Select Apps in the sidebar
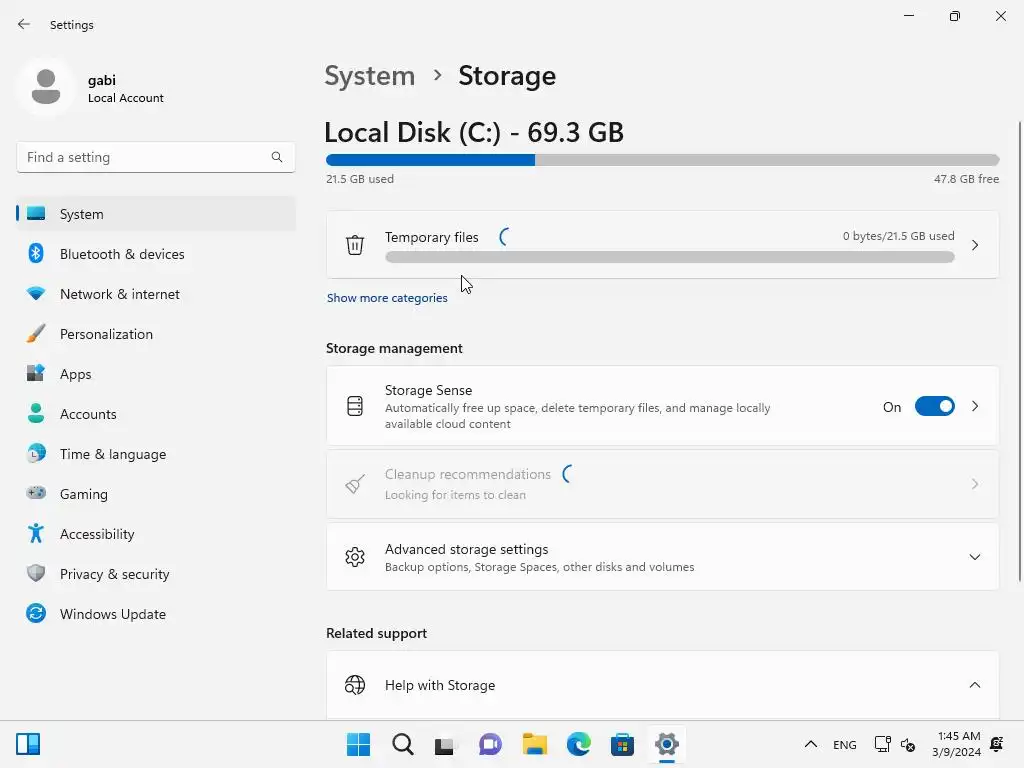Viewport: 1024px width, 768px height. [75, 374]
